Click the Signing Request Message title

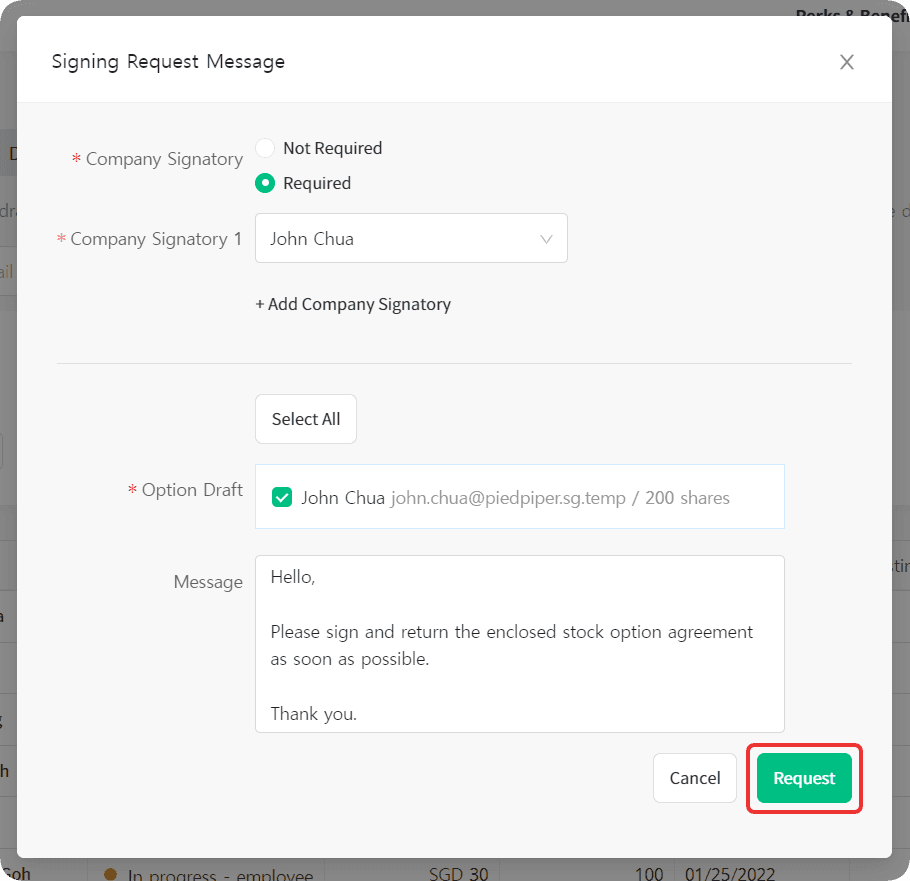pos(168,61)
